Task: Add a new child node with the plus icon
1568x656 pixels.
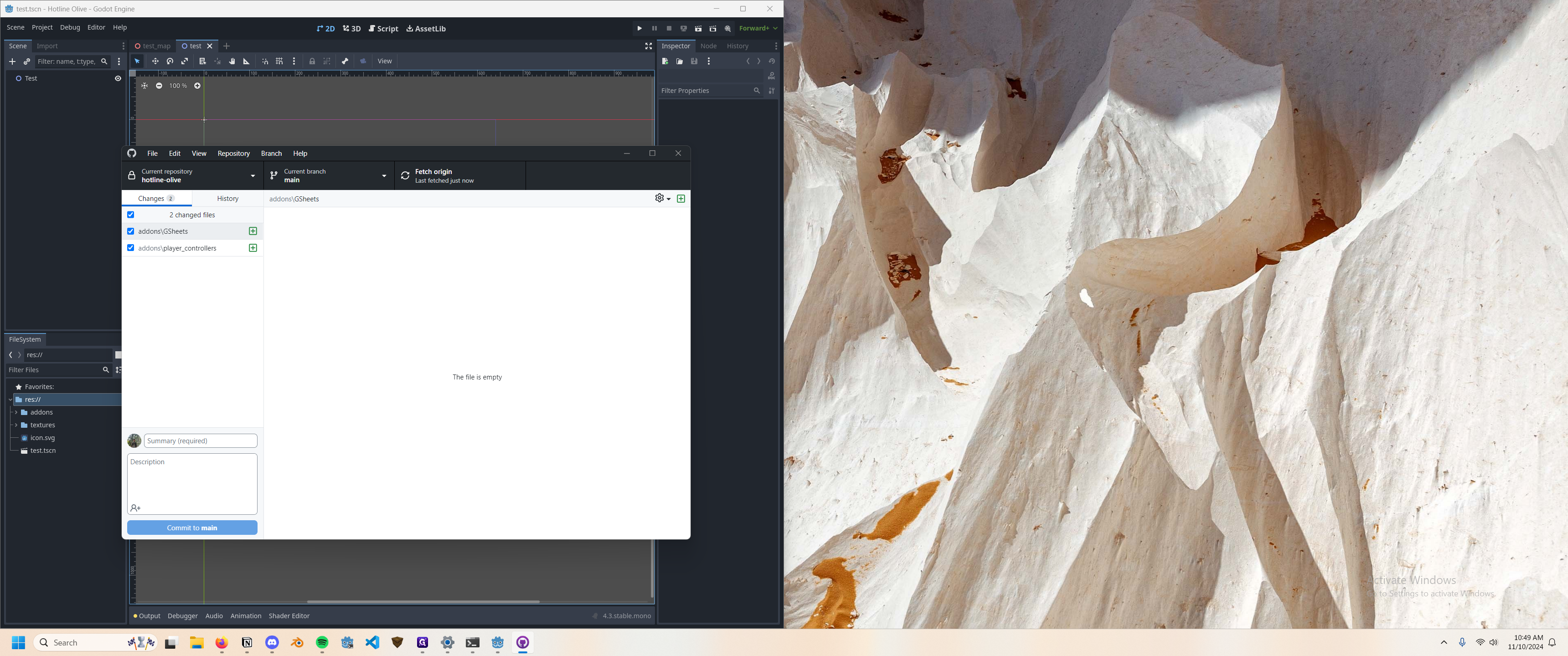Action: point(12,61)
